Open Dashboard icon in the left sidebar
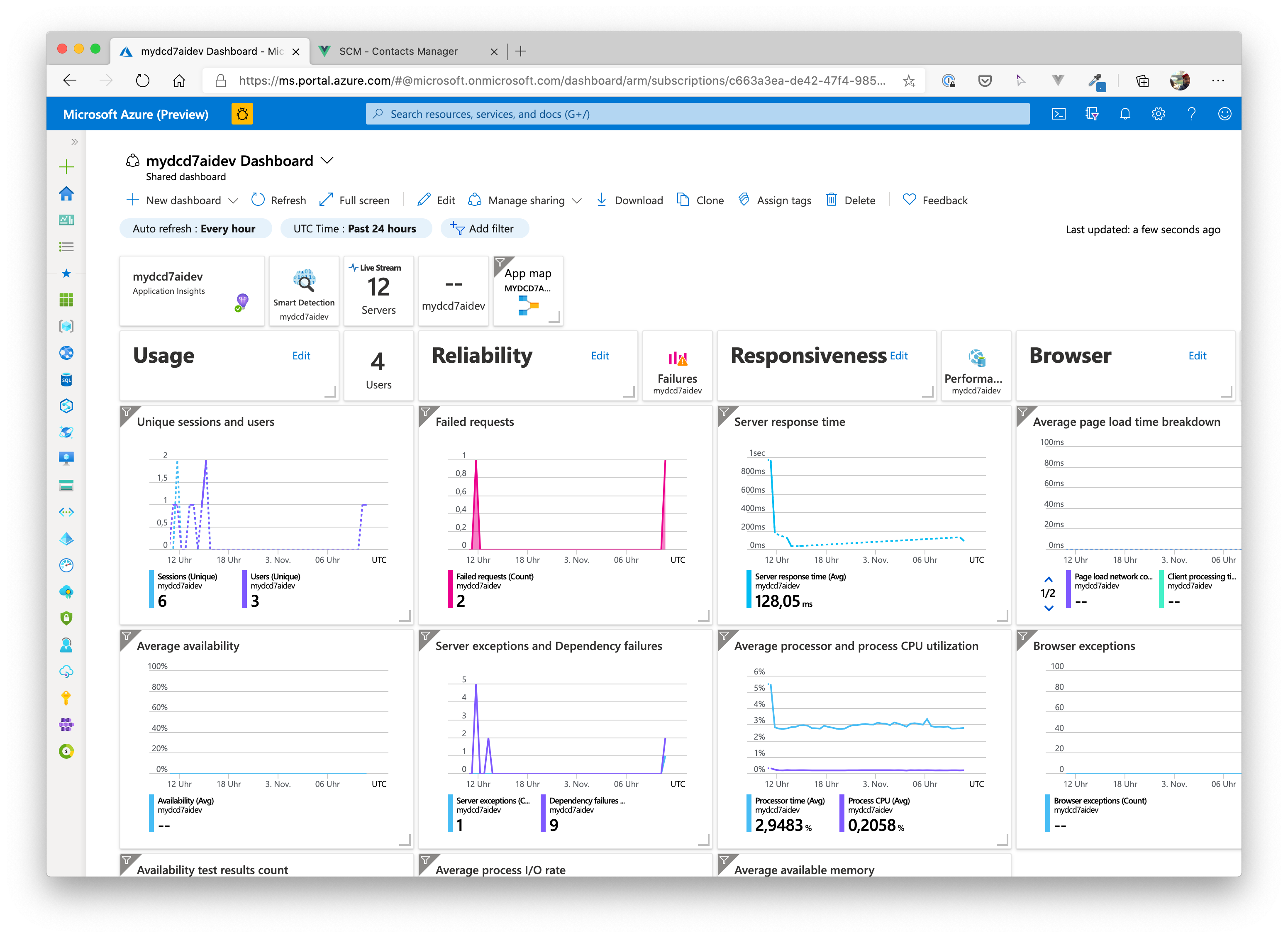 tap(66, 220)
